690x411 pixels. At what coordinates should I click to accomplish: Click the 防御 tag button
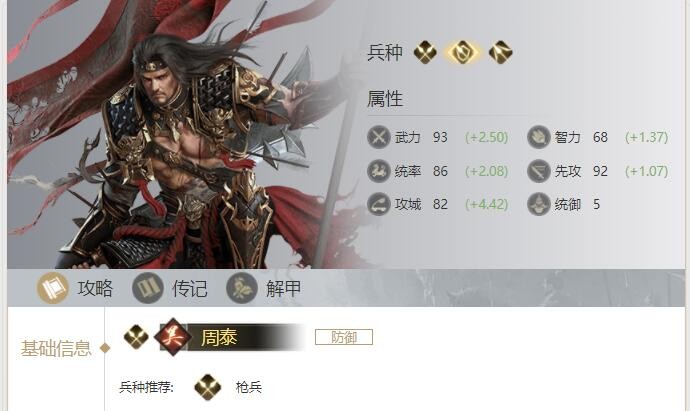(344, 337)
